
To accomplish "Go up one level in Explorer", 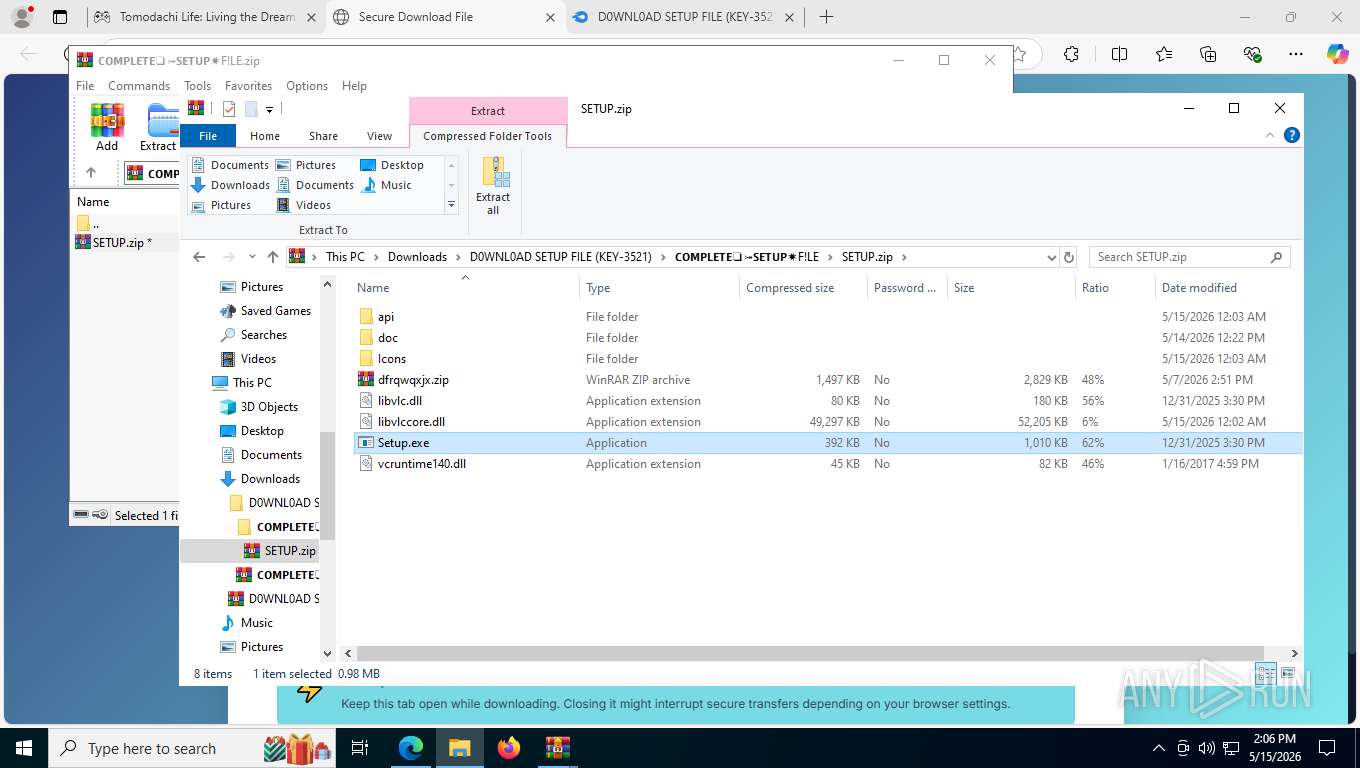I will (x=272, y=257).
